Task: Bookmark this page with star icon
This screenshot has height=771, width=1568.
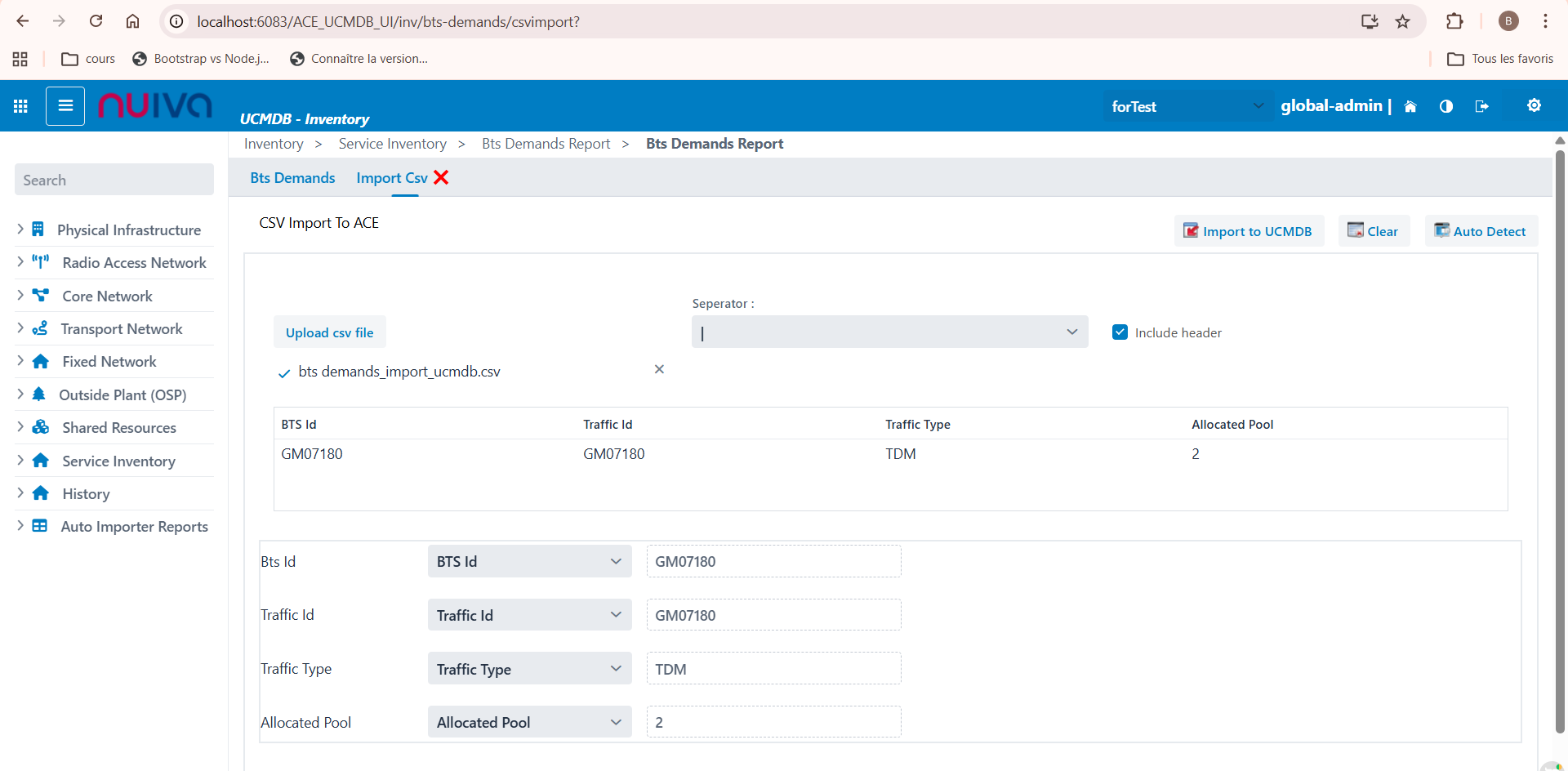Action: pos(1403,22)
